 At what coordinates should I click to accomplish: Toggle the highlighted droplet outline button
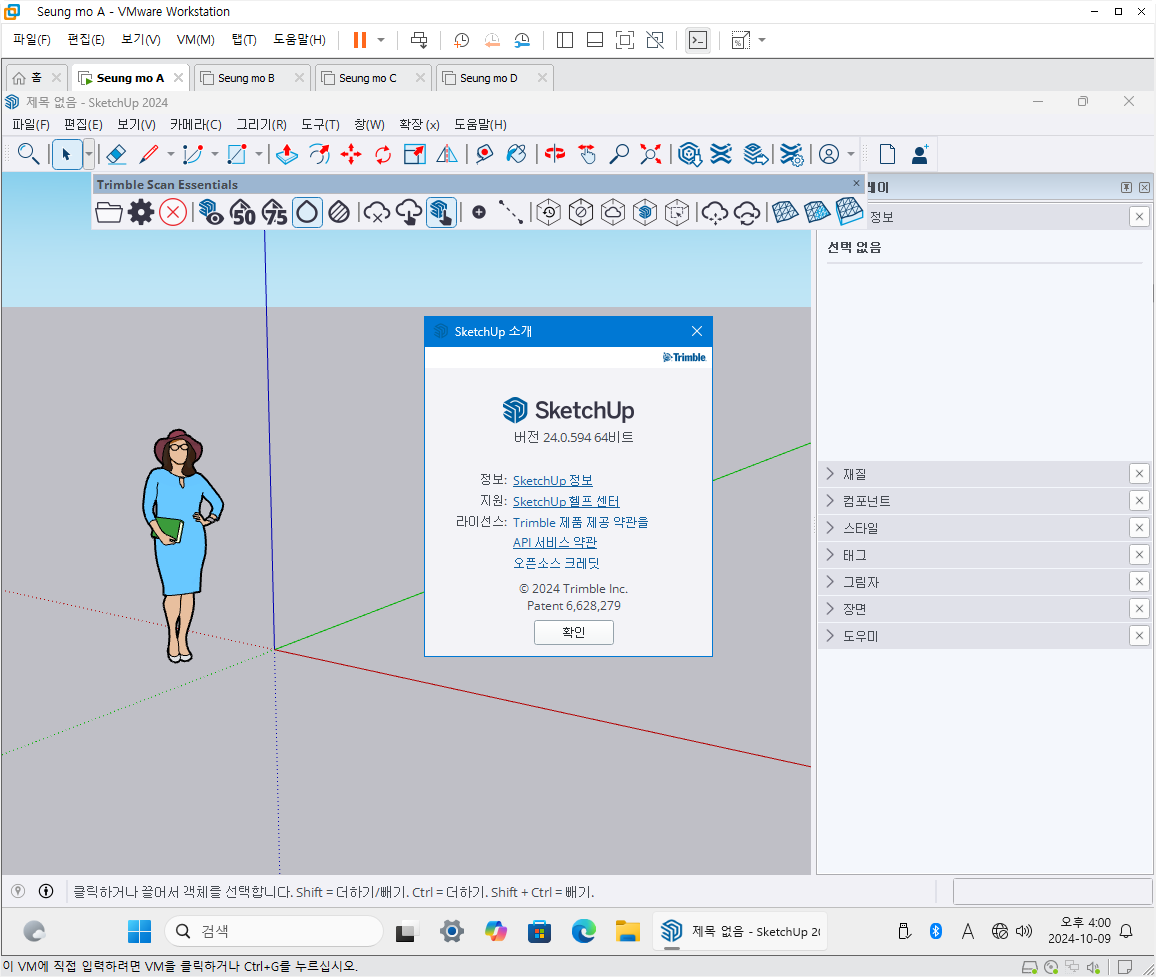pyautogui.click(x=307, y=212)
